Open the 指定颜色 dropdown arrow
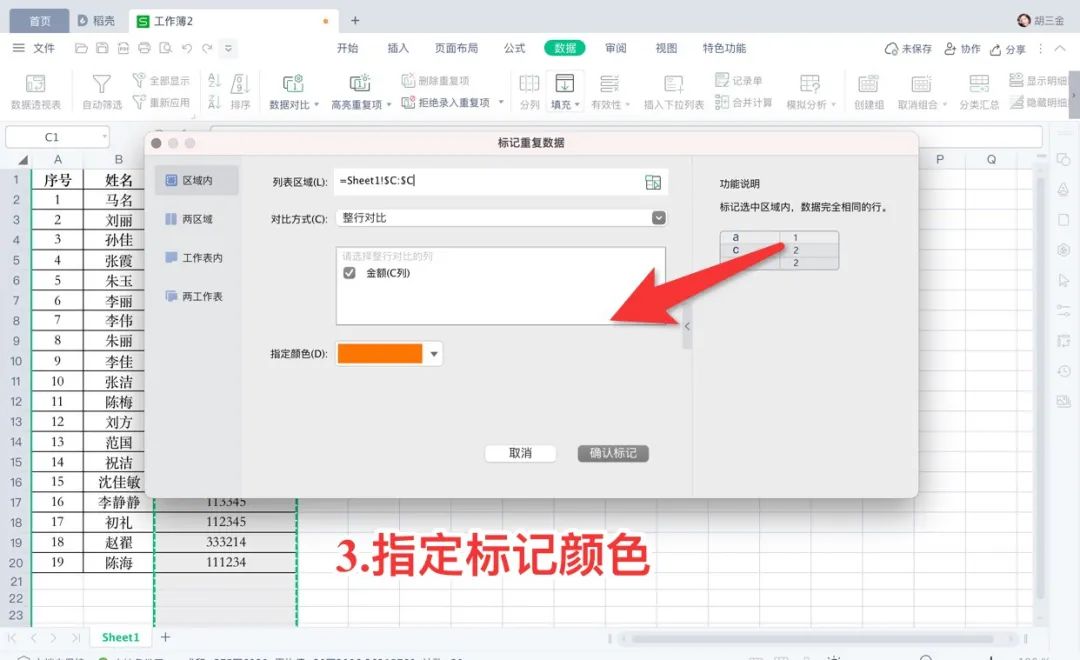Viewport: 1080px width, 660px height. coord(434,354)
